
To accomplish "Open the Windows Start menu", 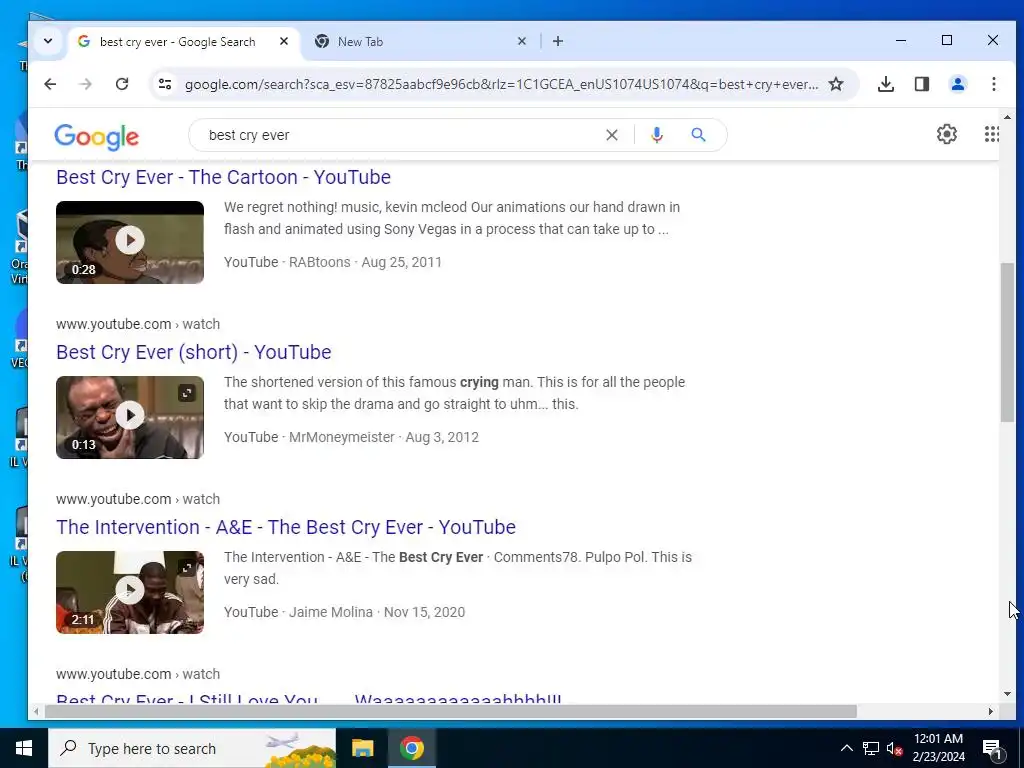I will click(24, 748).
